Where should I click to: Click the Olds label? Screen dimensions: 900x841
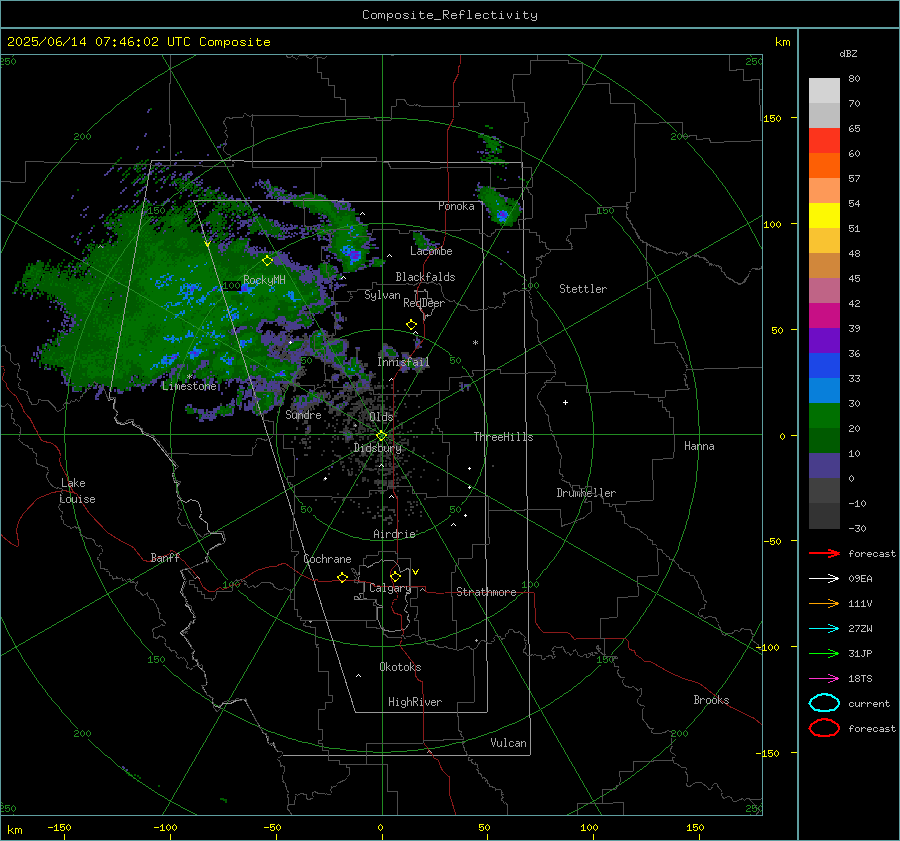[x=381, y=417]
